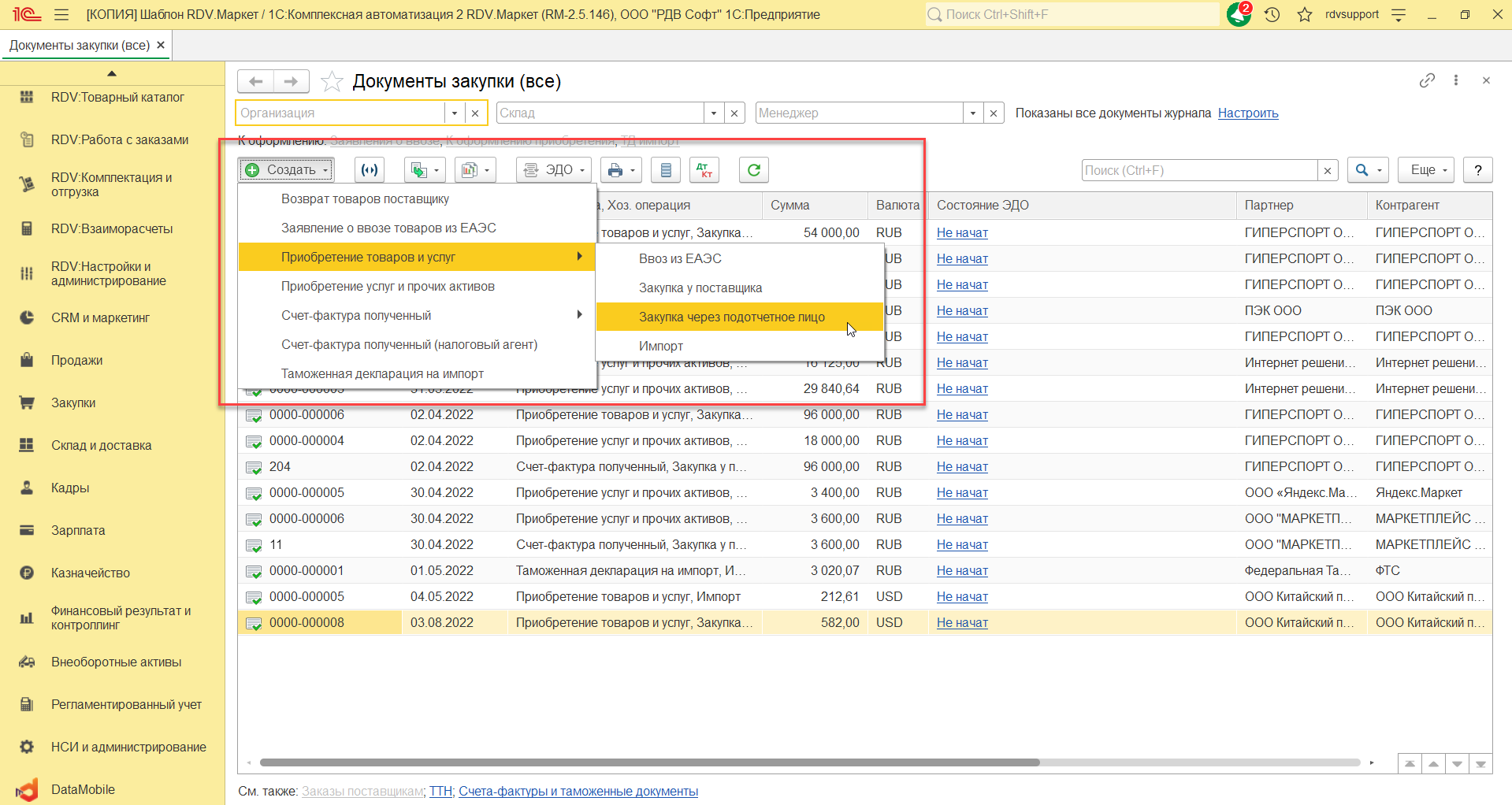1512x805 pixels.
Task: Click the Дт/Кт postings icon
Action: [x=704, y=170]
